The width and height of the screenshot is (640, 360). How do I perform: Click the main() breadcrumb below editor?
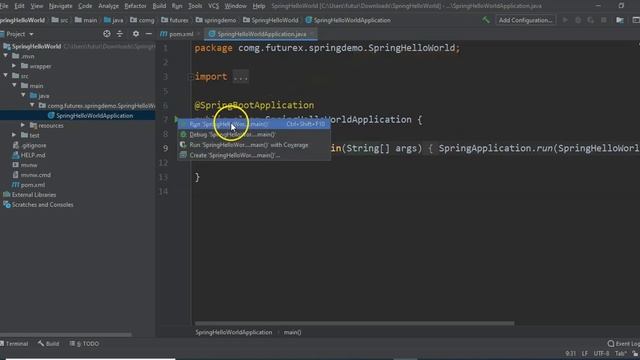tap(292, 332)
